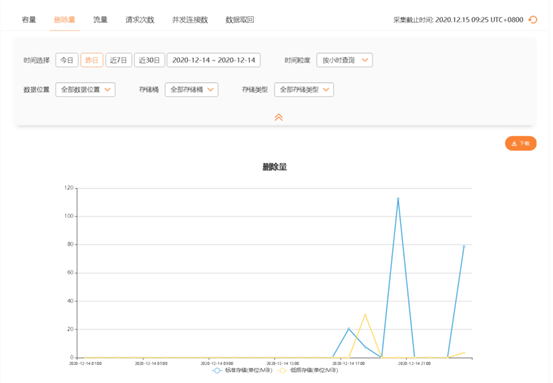This screenshot has height=383, width=553.
Task: Select the 近30日 time range
Action: (x=149, y=60)
